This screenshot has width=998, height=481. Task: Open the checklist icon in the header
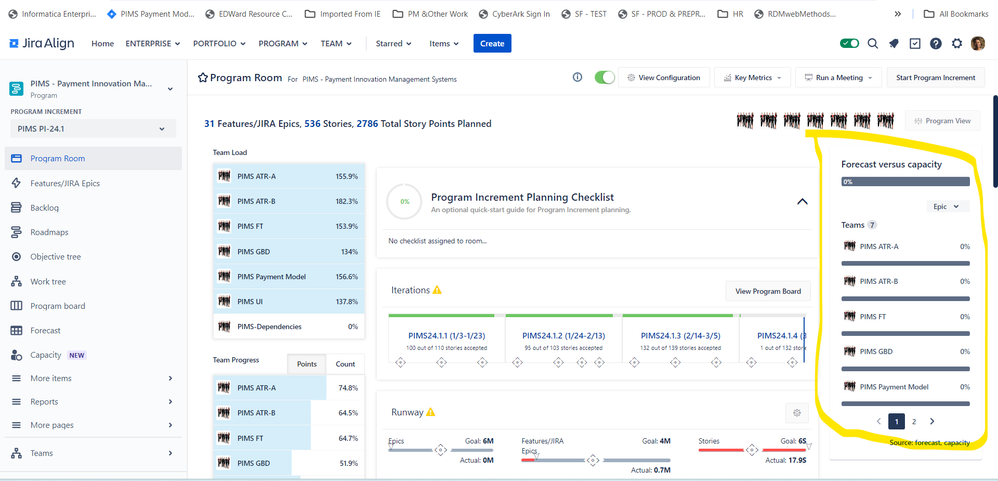[915, 43]
